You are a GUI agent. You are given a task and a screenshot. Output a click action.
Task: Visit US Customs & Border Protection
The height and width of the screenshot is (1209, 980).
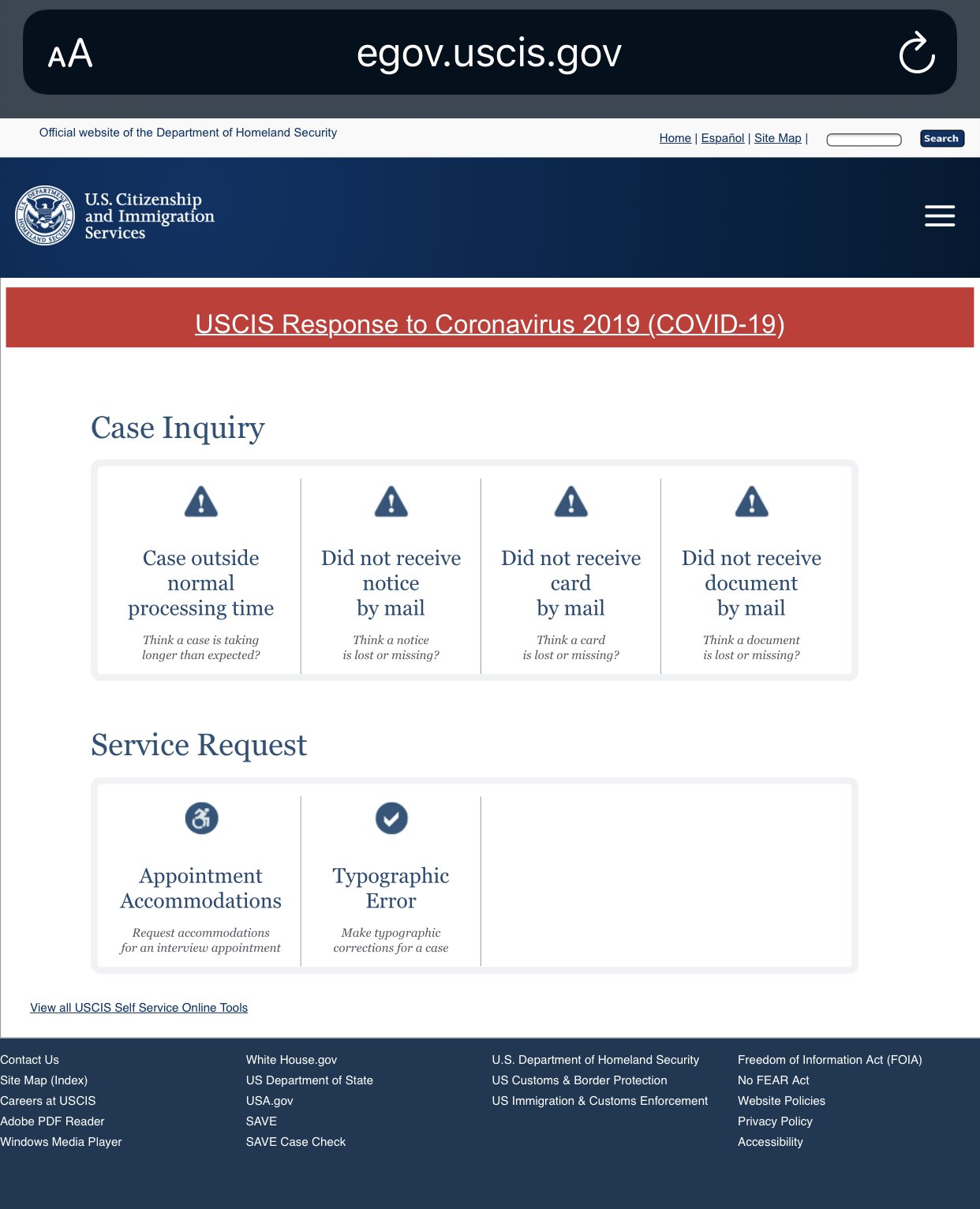click(x=580, y=1080)
